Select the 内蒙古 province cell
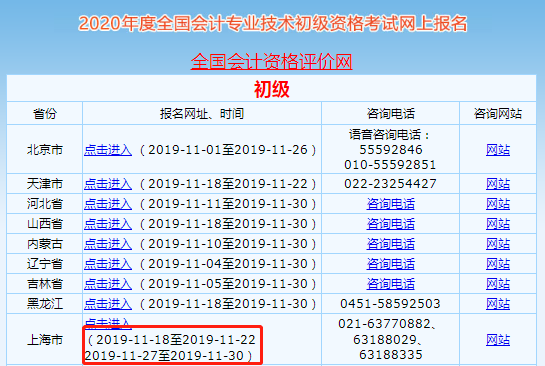This screenshot has width=545, height=366. (x=44, y=244)
